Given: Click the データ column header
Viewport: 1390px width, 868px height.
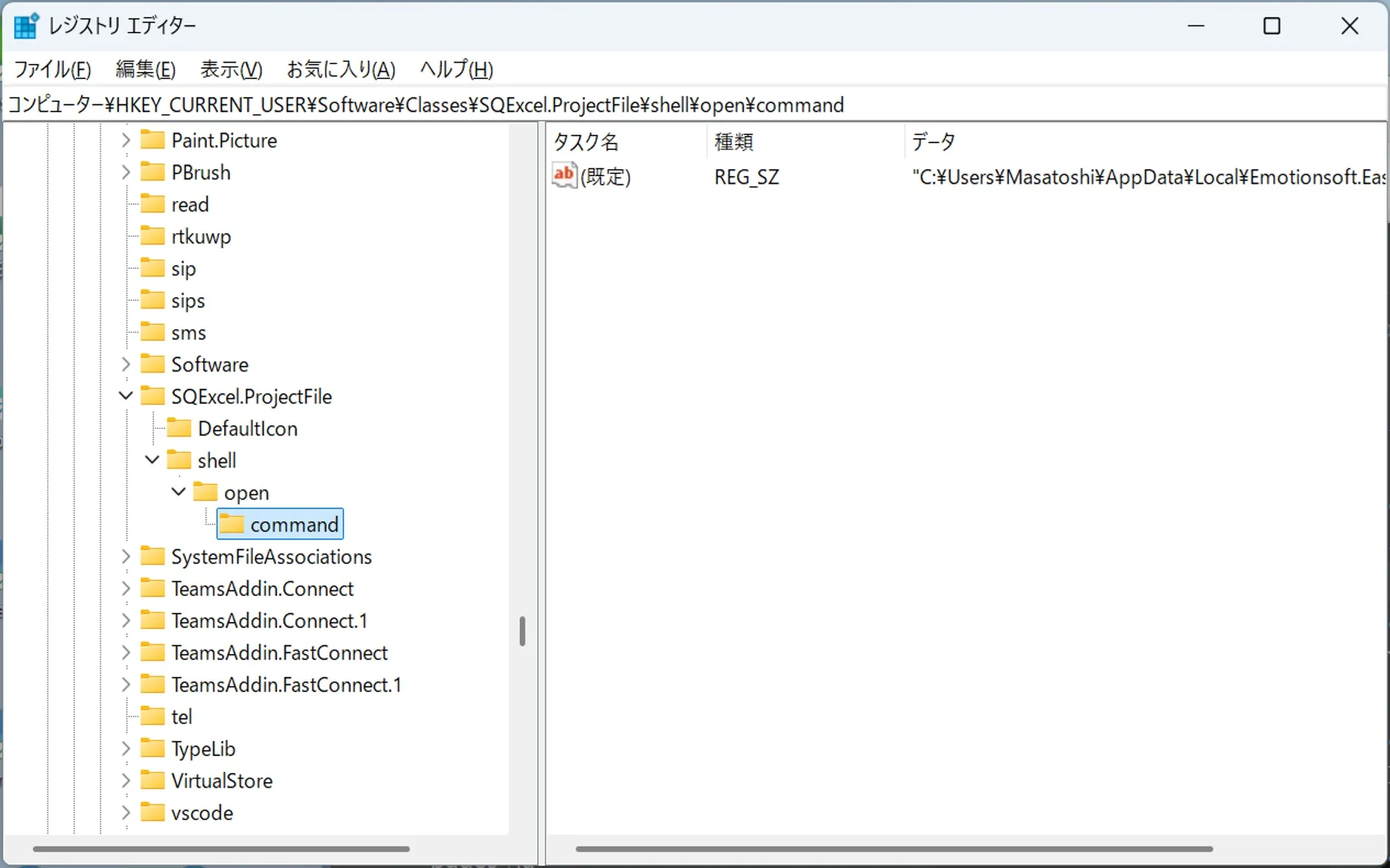Looking at the screenshot, I should [x=1146, y=142].
